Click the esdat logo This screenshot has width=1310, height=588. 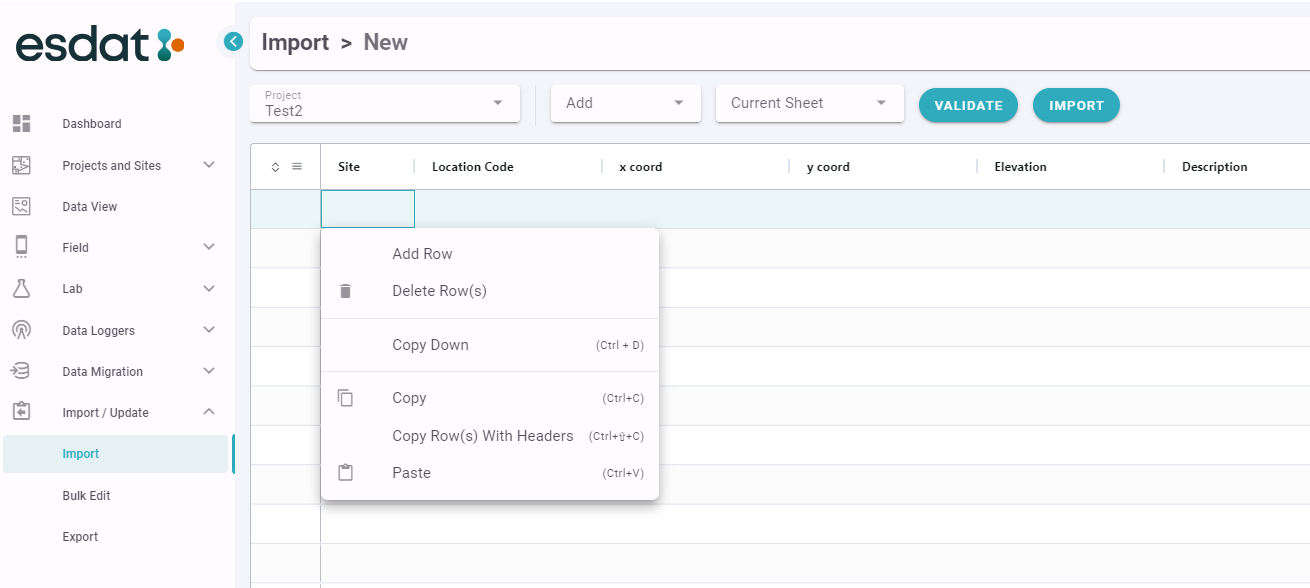point(100,44)
